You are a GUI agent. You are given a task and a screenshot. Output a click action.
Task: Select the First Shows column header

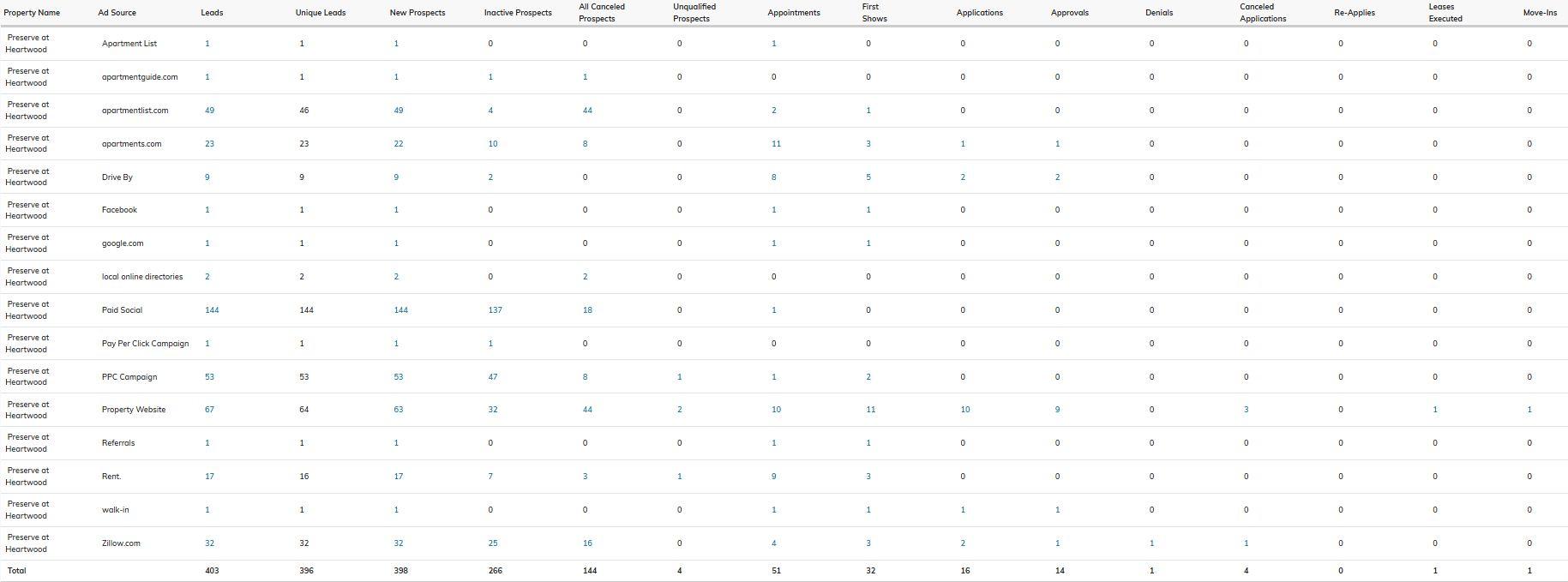[x=874, y=13]
